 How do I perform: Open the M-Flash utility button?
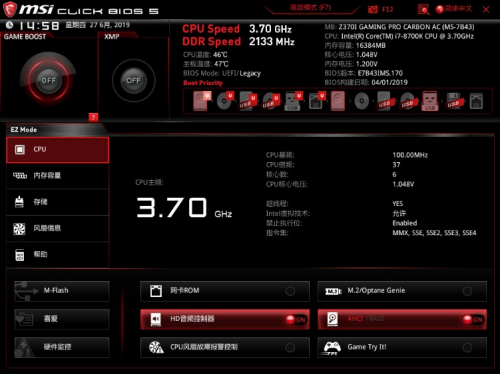pos(62,291)
